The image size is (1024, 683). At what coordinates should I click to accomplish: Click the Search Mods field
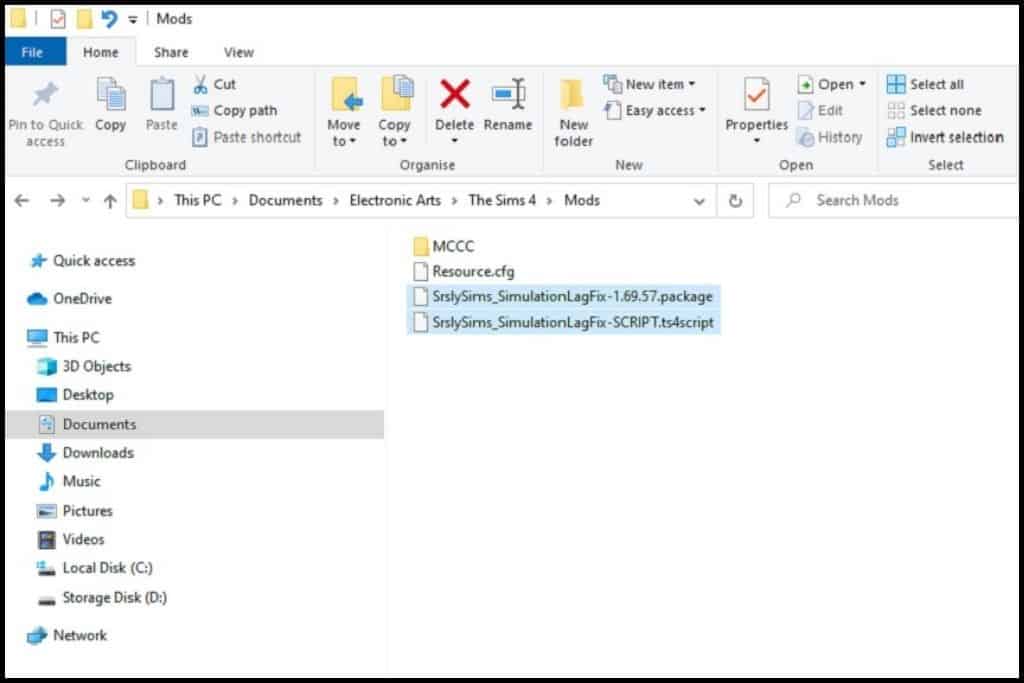[895, 200]
